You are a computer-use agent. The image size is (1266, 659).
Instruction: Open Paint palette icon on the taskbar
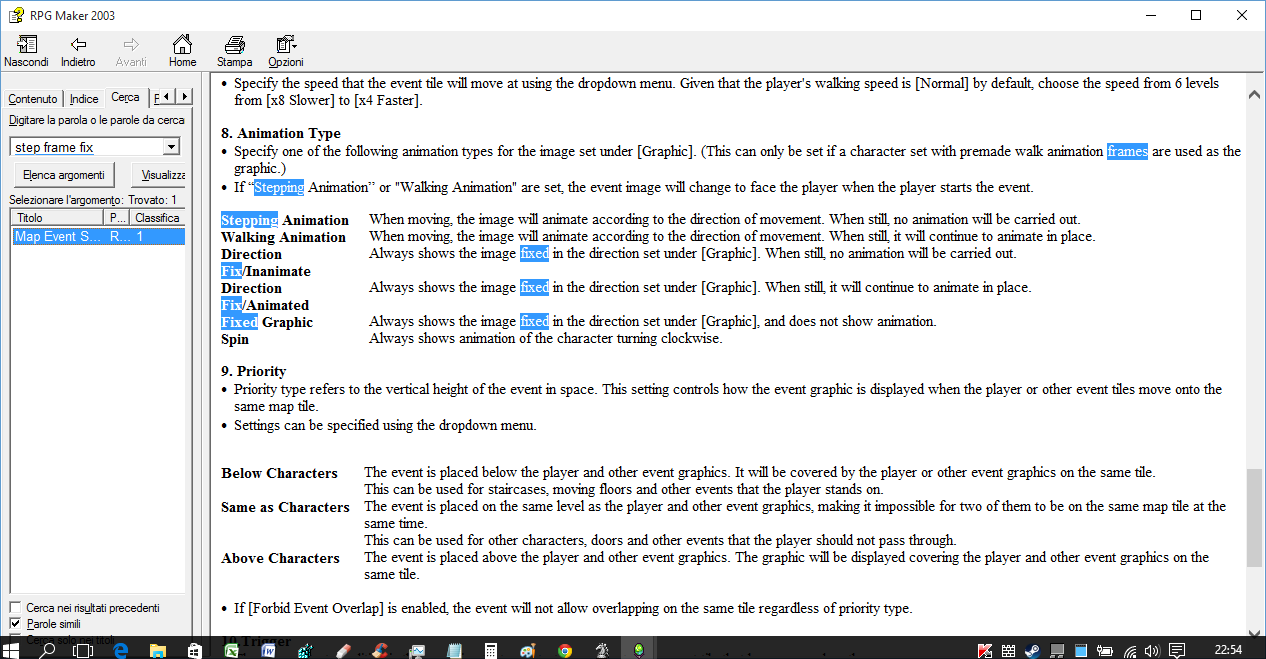528,649
